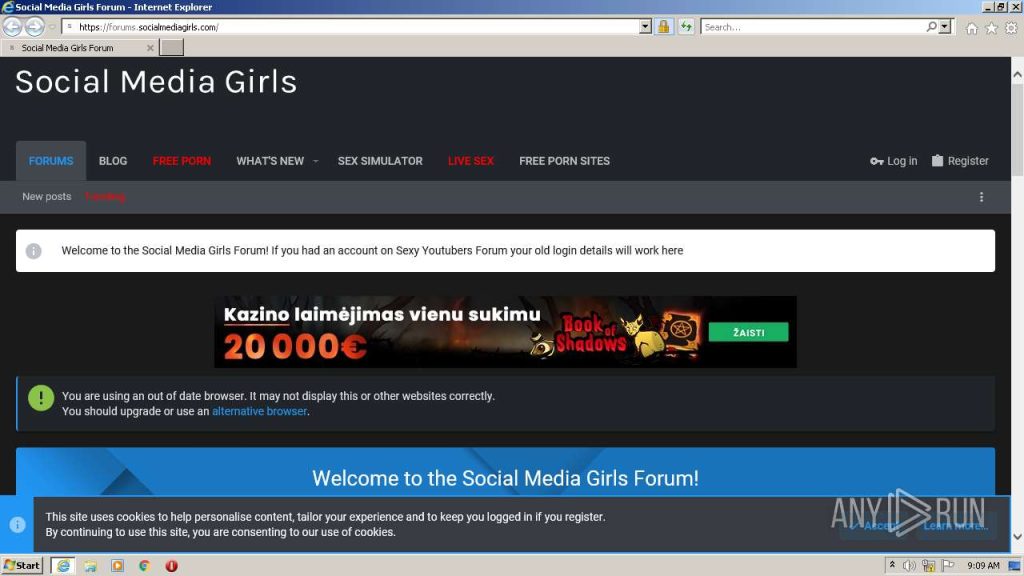Click the cookie notice info icon
Screen dimensions: 1024x576
coord(18,524)
